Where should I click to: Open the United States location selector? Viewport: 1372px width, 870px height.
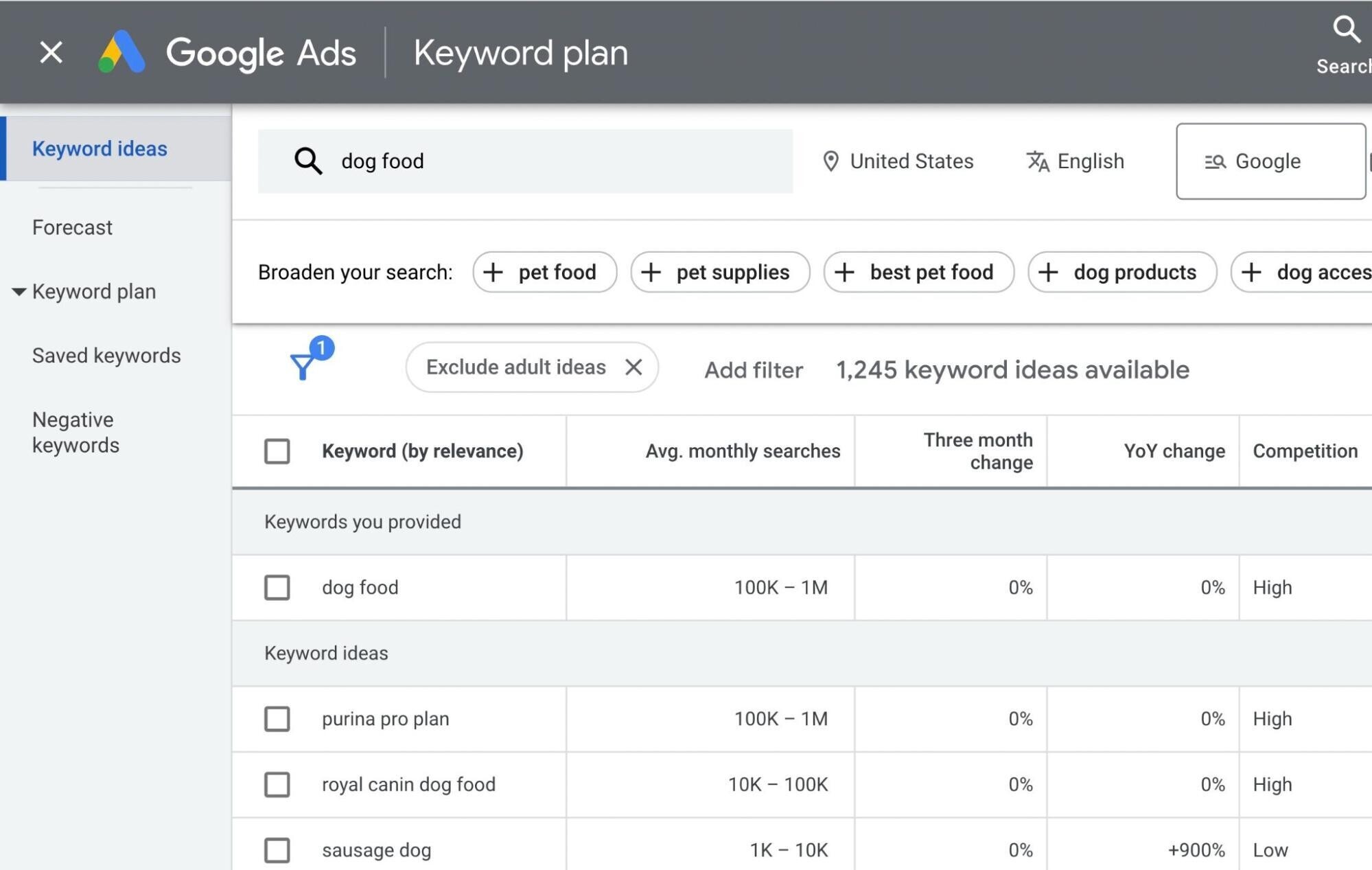pos(898,161)
